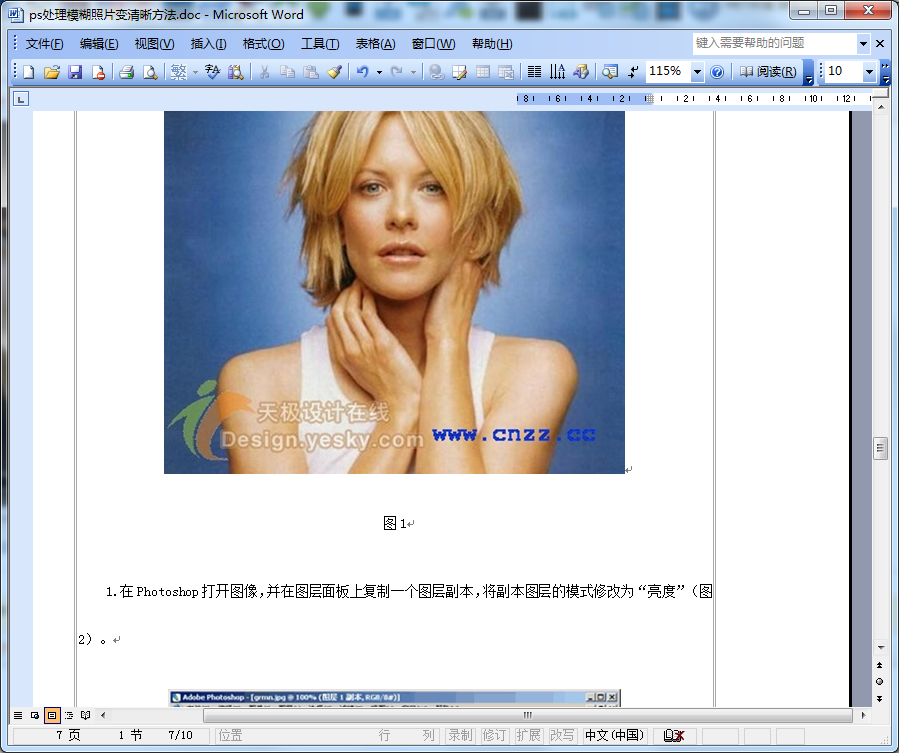Open the 窗口(W) menu
Screen dimensions: 899x753
[x=433, y=44]
